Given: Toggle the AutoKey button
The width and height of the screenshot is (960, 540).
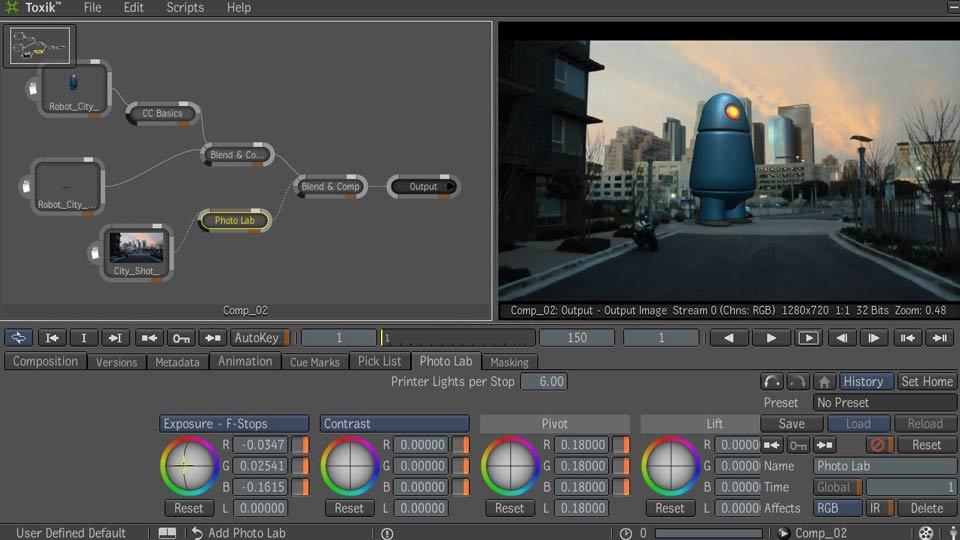Looking at the screenshot, I should (261, 338).
